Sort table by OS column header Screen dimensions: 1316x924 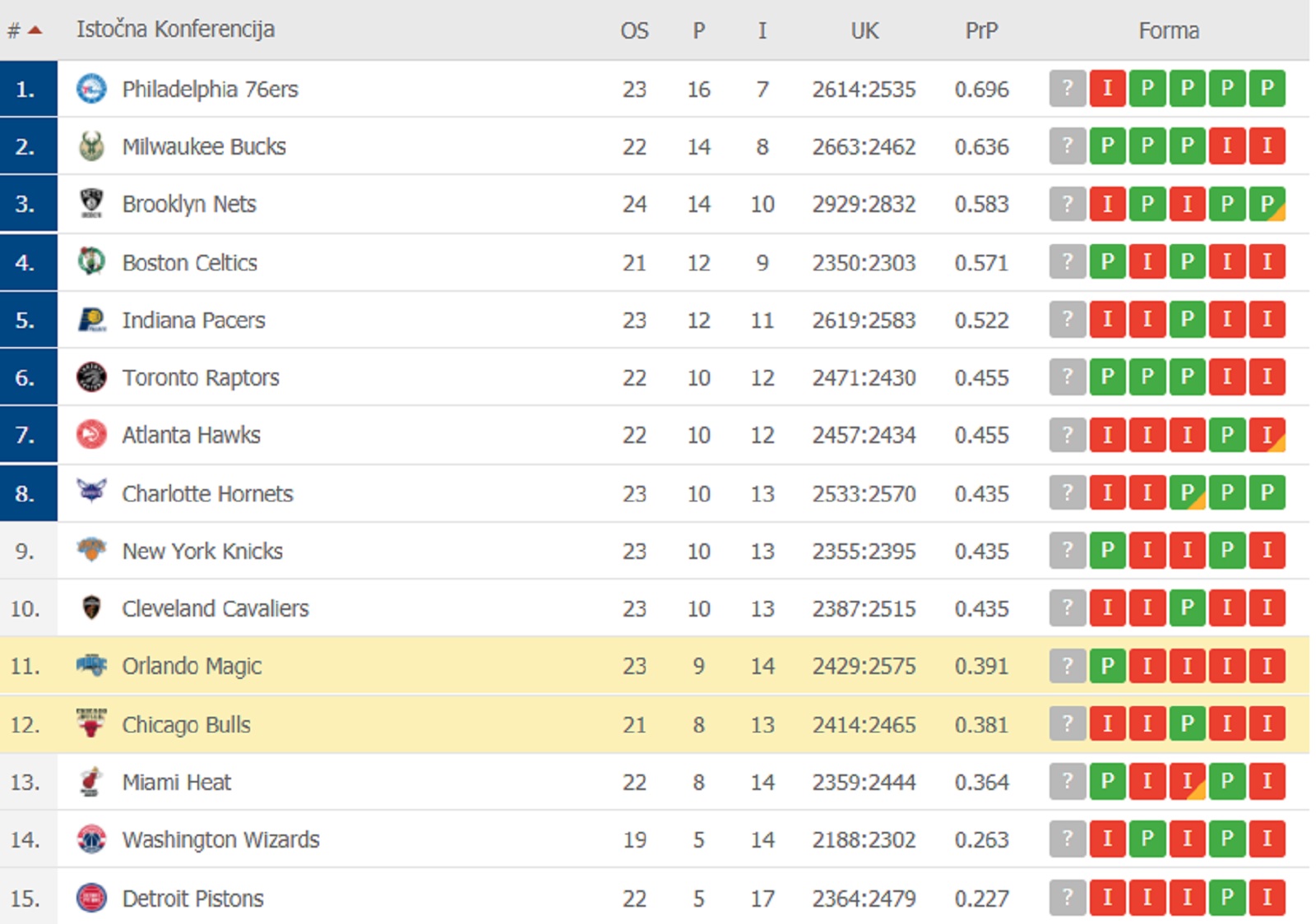click(634, 31)
